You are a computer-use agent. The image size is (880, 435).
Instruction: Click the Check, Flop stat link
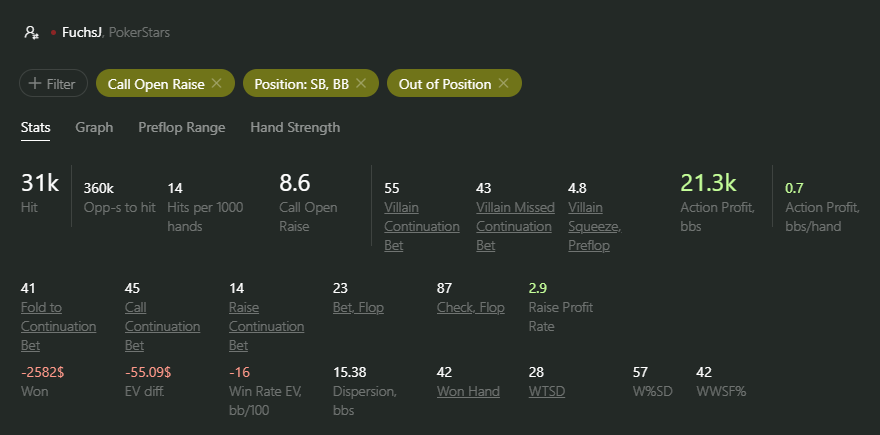[470, 308]
